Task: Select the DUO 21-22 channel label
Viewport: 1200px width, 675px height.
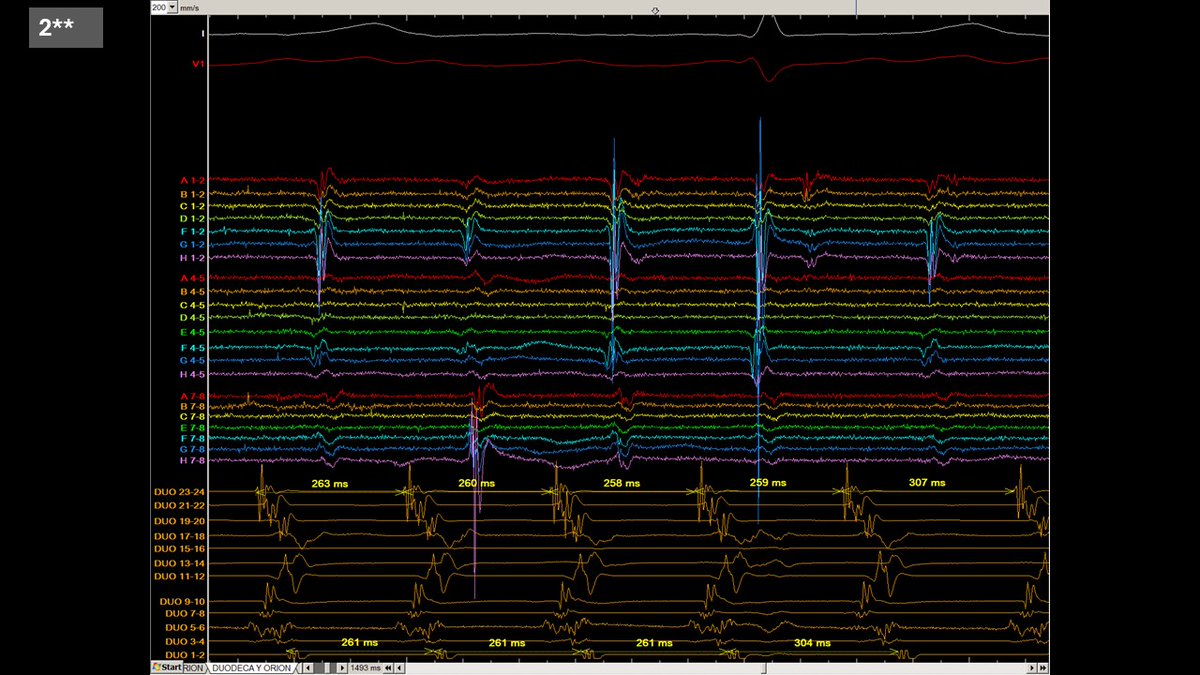Action: [180, 507]
